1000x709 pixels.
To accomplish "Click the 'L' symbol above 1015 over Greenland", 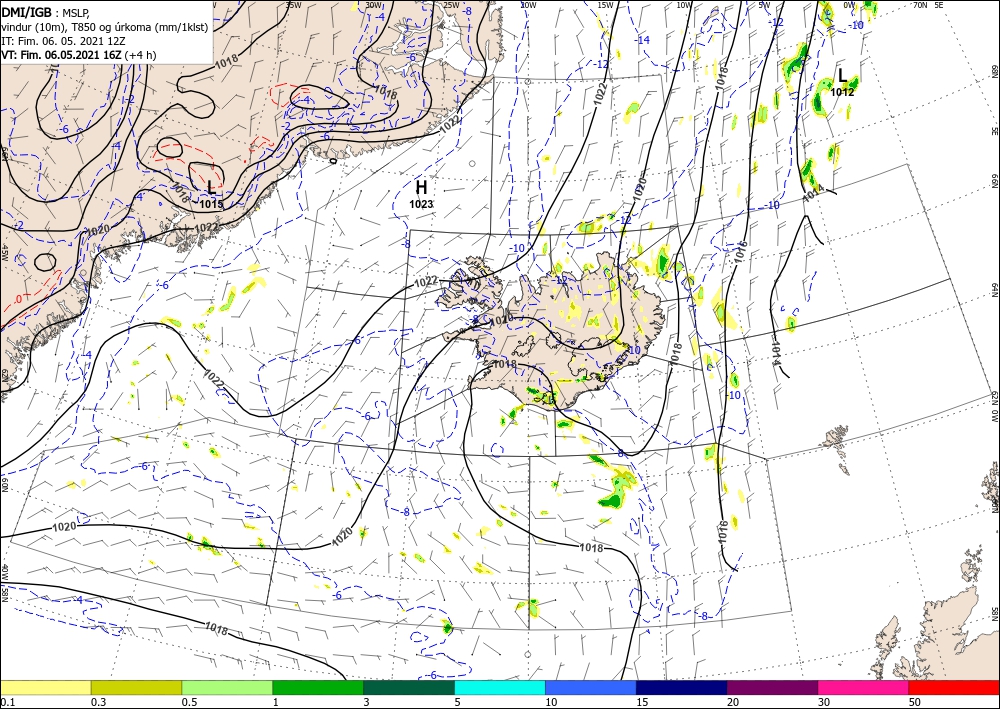I will [x=211, y=187].
